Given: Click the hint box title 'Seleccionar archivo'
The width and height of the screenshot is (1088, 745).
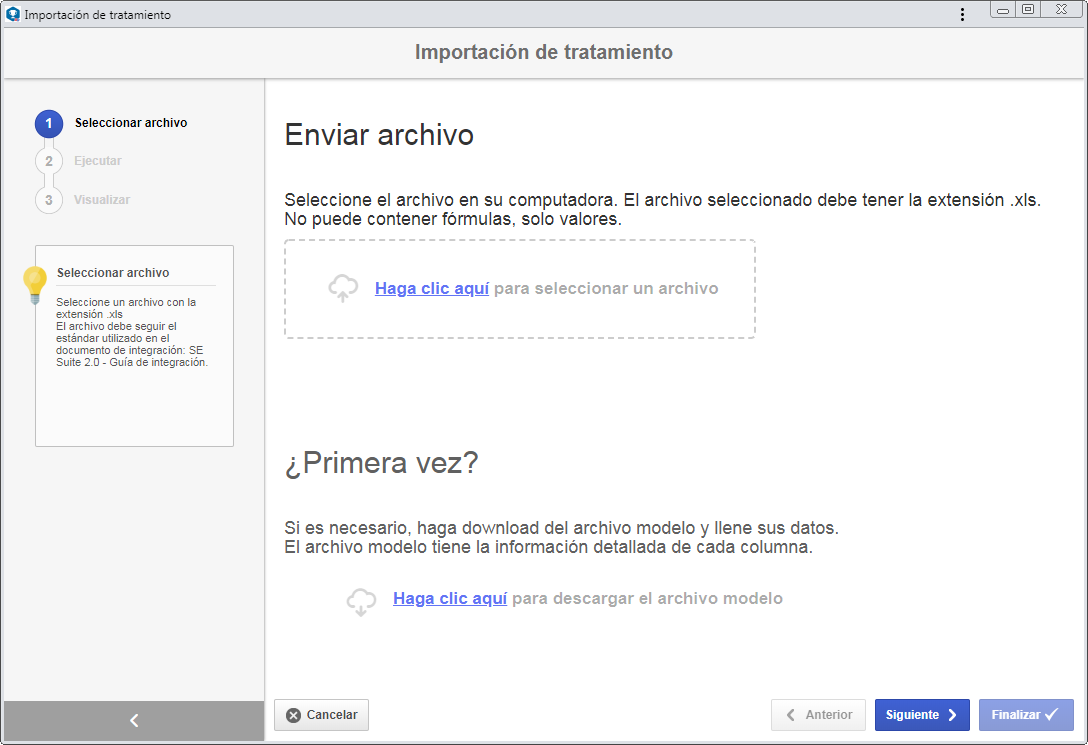Looking at the screenshot, I should (113, 273).
